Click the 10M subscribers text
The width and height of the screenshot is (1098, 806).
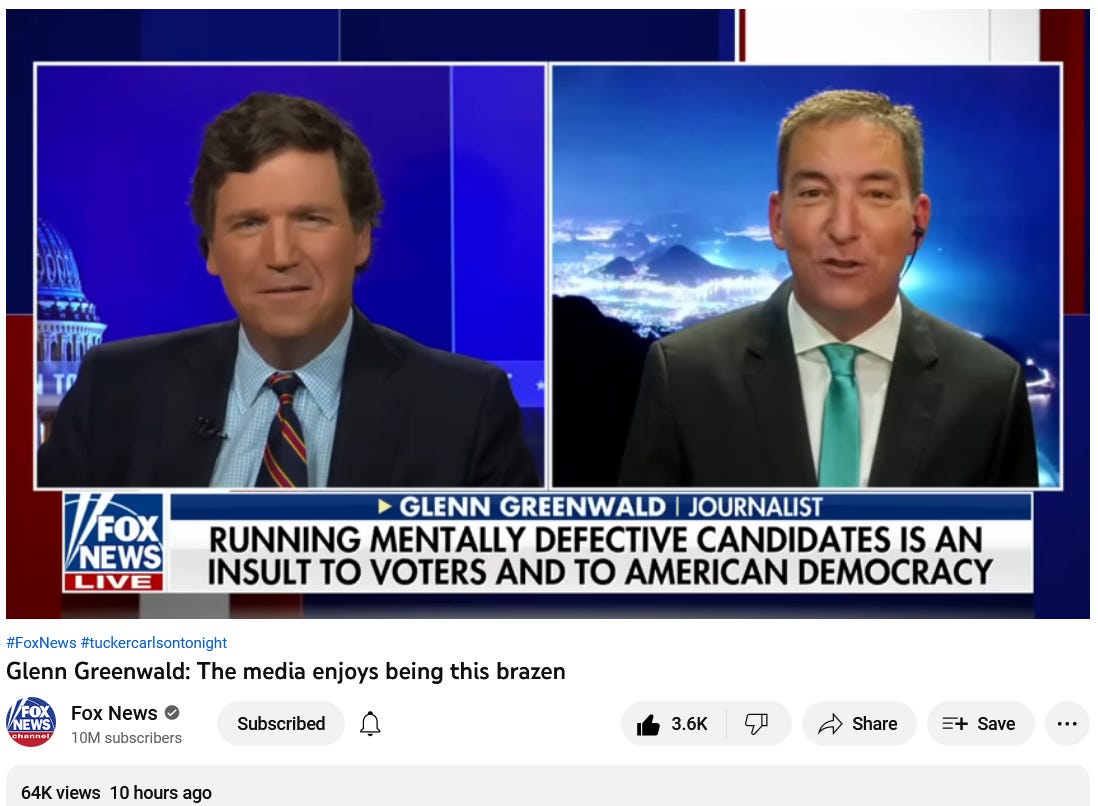(126, 738)
